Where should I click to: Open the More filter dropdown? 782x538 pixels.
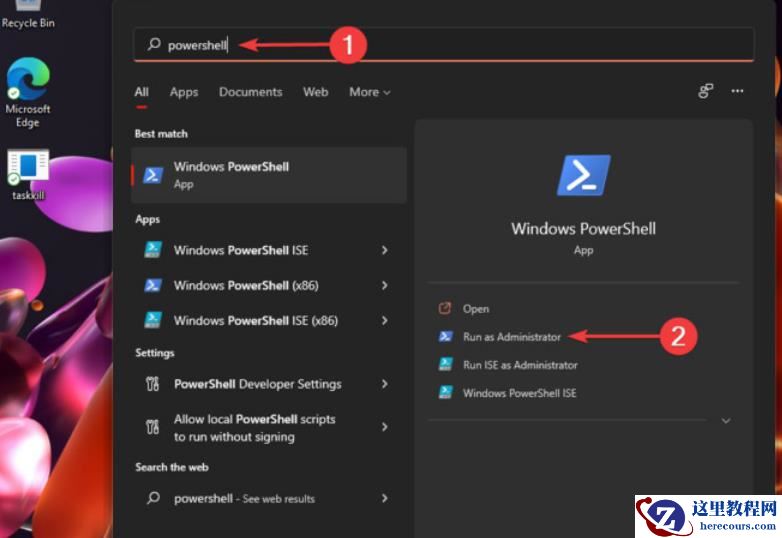(370, 92)
